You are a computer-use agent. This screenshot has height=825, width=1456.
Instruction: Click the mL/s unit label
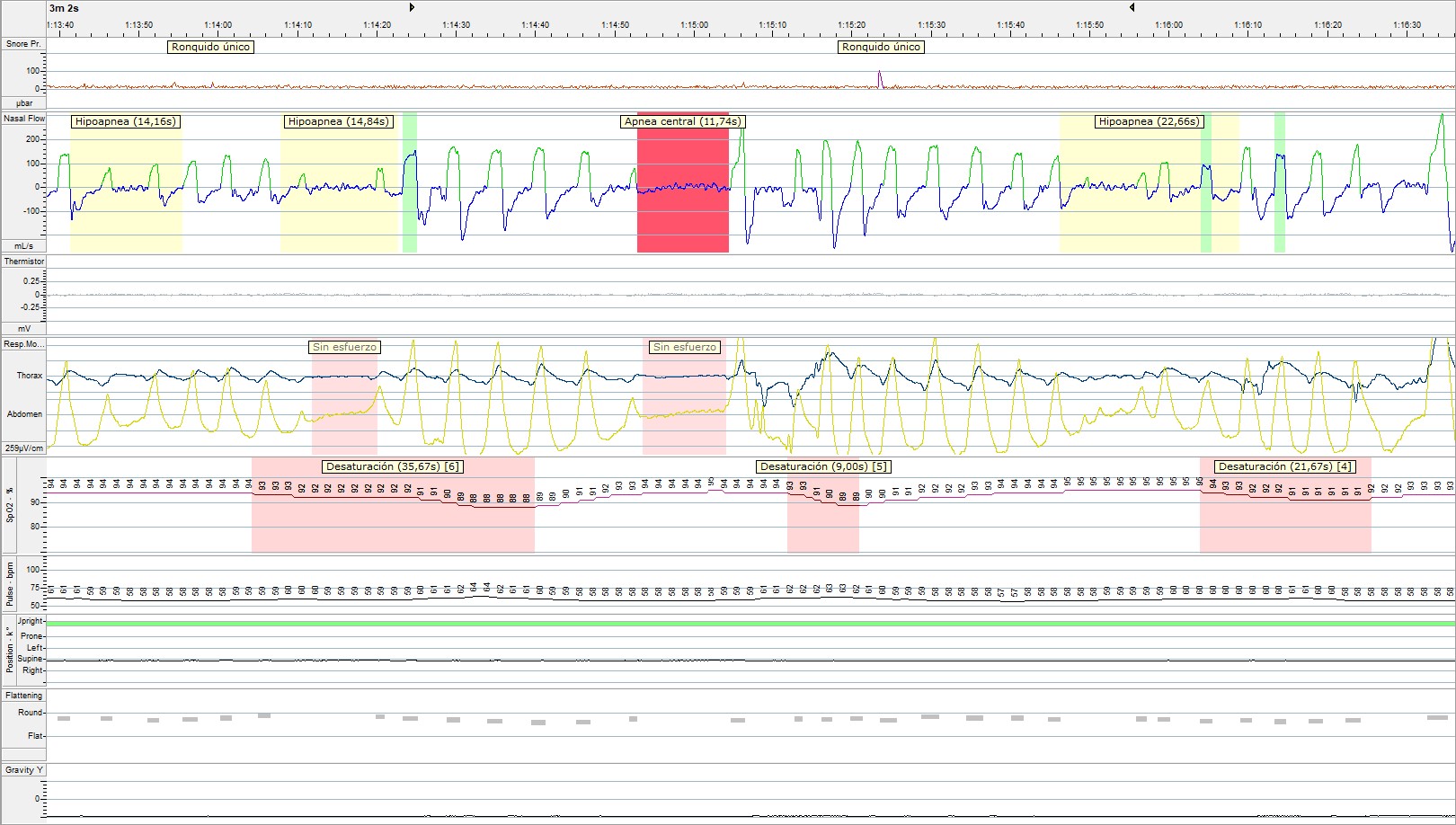pos(23,246)
